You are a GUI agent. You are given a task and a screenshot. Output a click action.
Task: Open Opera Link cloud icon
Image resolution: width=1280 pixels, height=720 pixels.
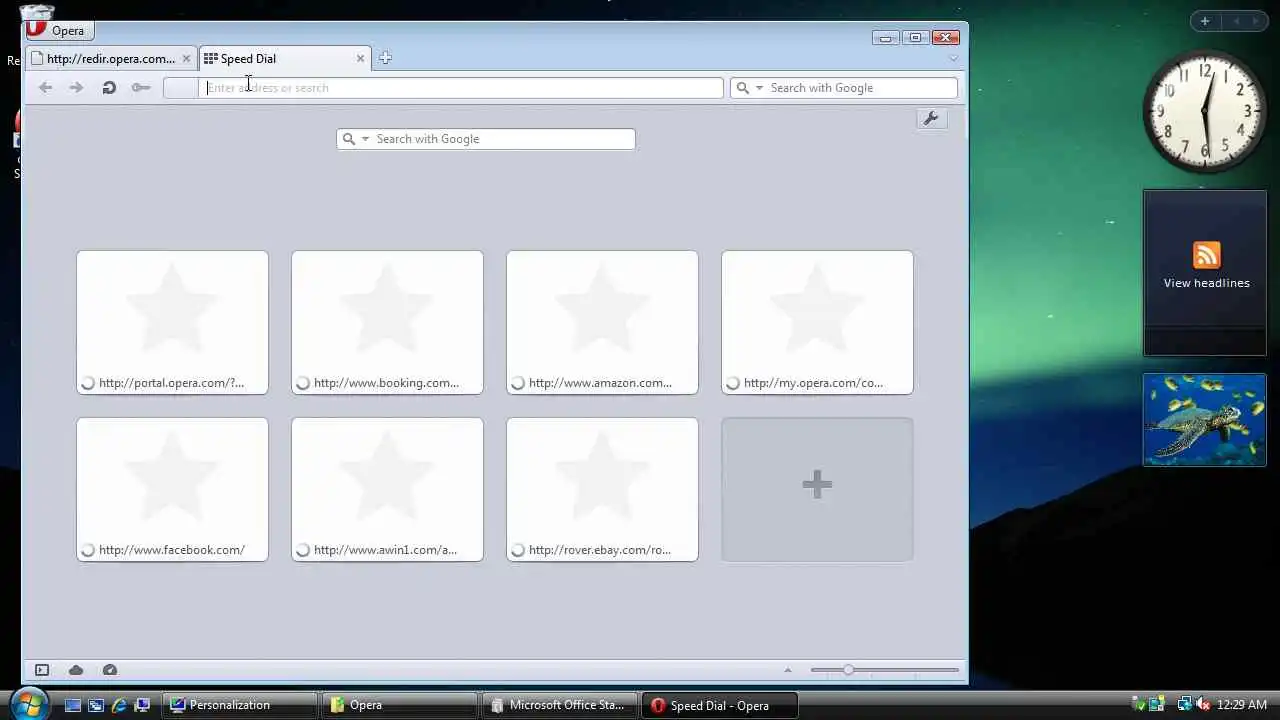point(76,670)
